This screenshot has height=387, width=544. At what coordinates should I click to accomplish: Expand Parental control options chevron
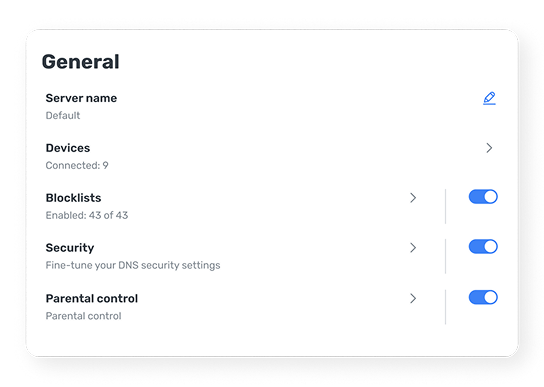point(413,298)
